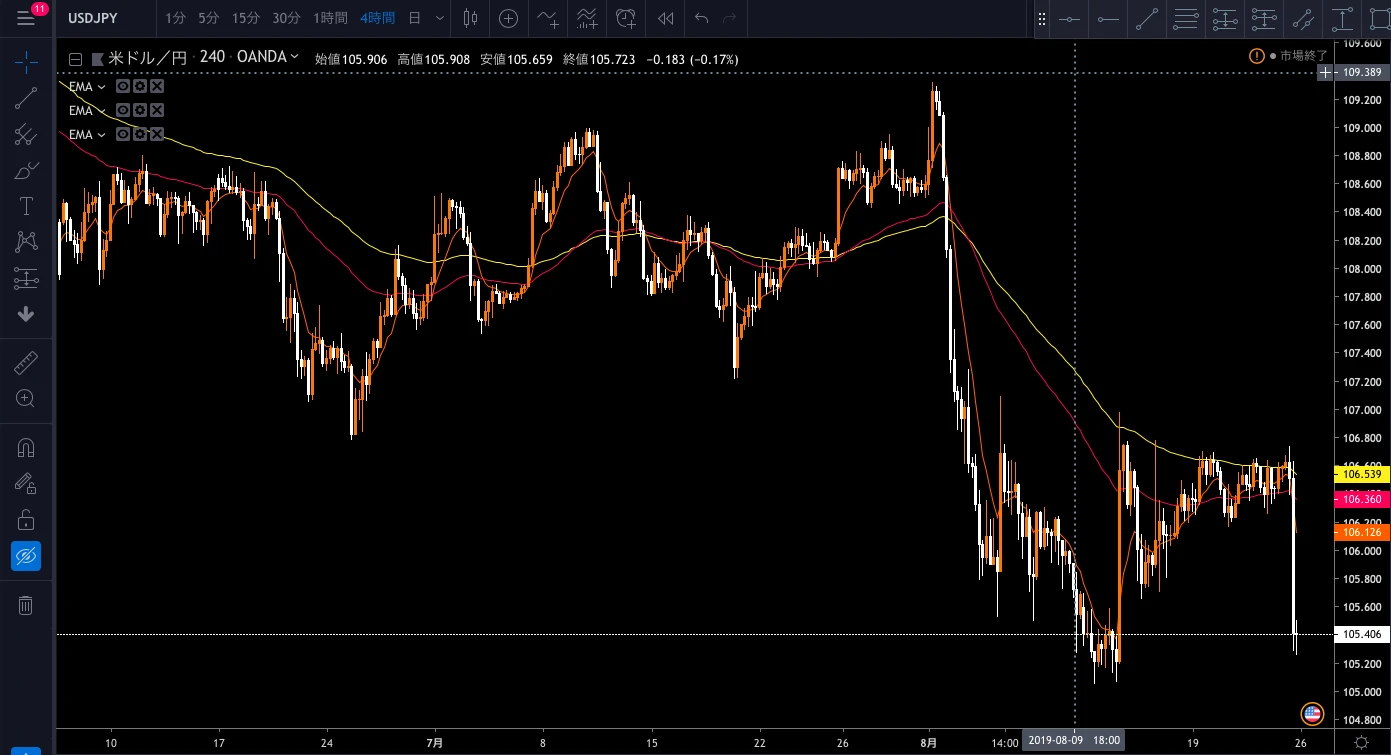The width and height of the screenshot is (1391, 755).
Task: Hide the first EMA indicator
Action: pyautogui.click(x=123, y=86)
